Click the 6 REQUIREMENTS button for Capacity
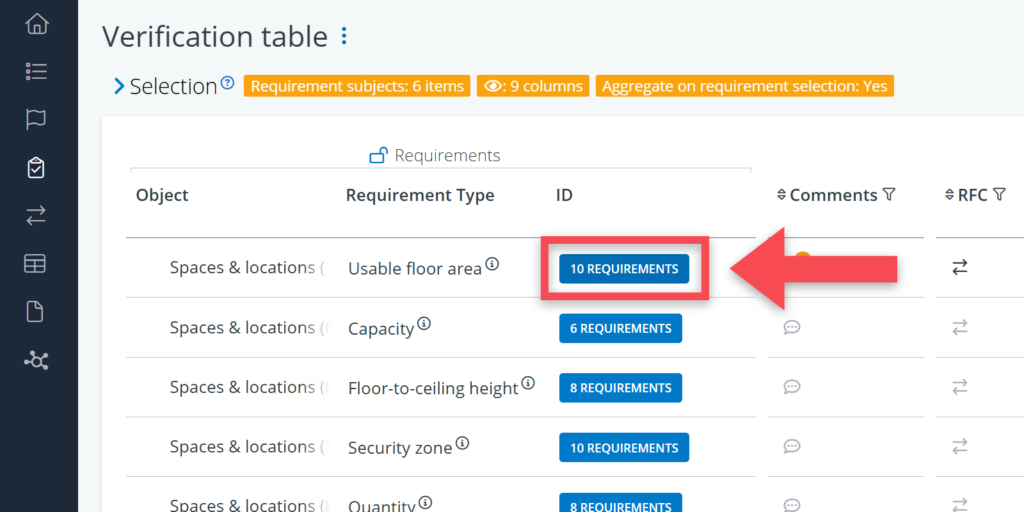 (620, 328)
